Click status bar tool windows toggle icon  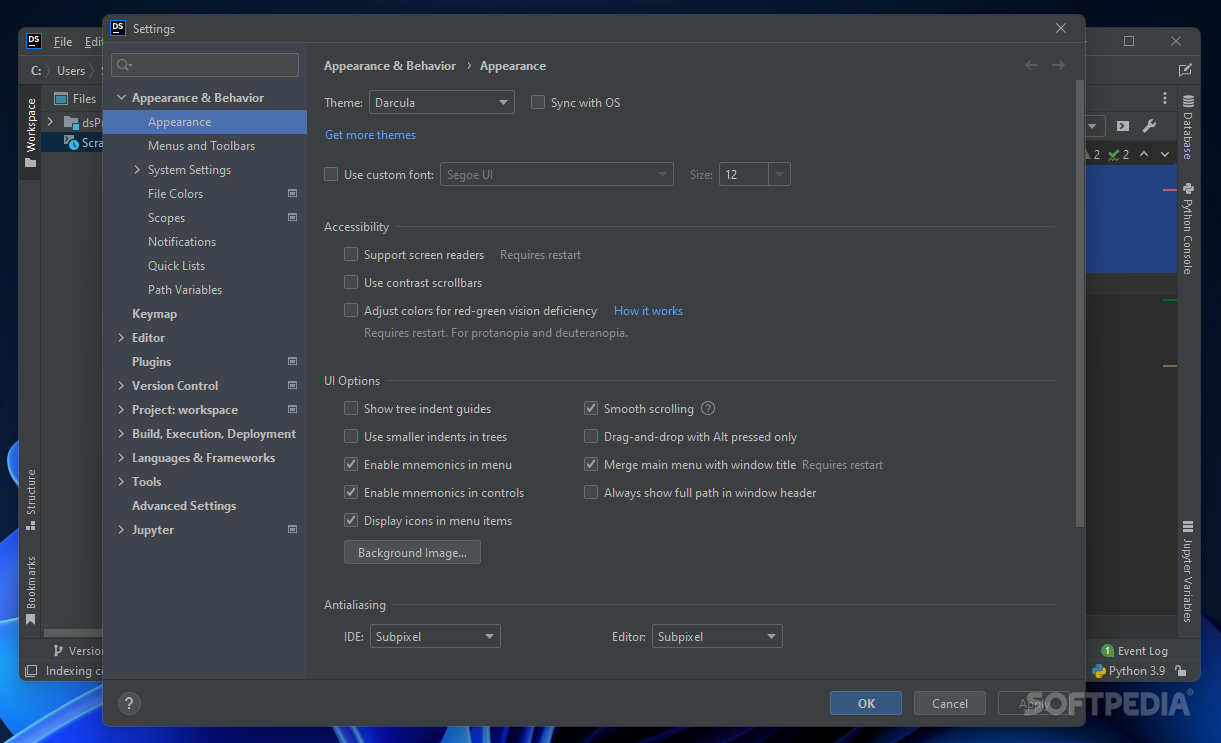pyautogui.click(x=31, y=671)
